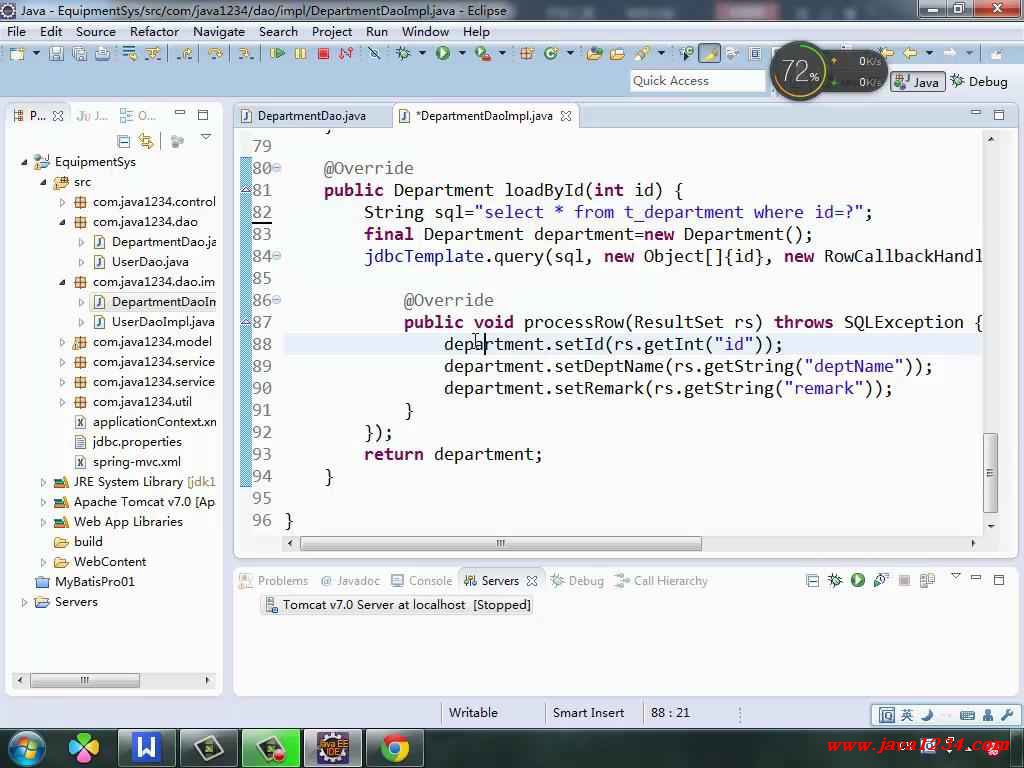1024x768 pixels.
Task: Click the New Java Package icon
Action: [x=527, y=54]
